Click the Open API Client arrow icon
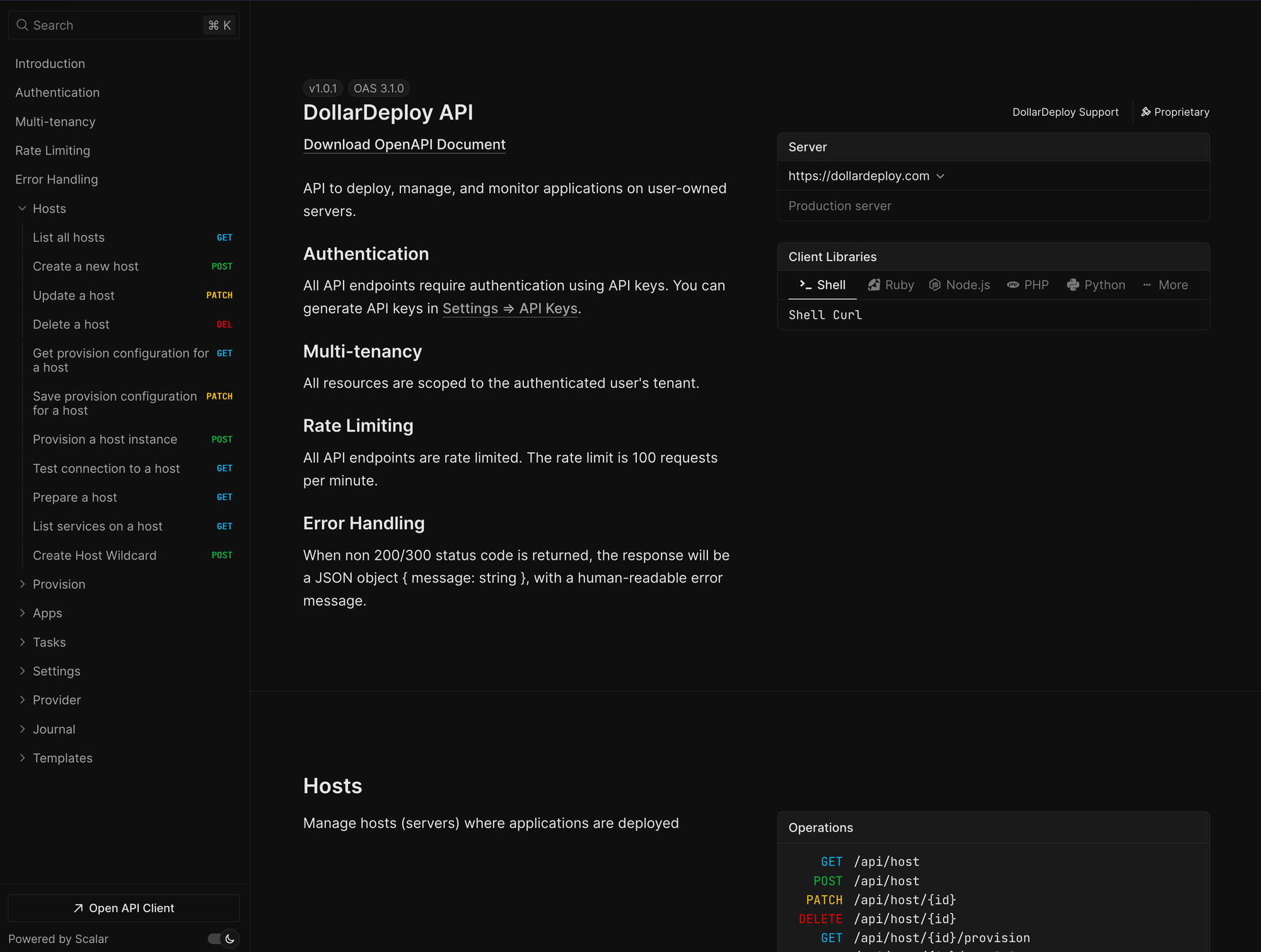 pyautogui.click(x=78, y=908)
